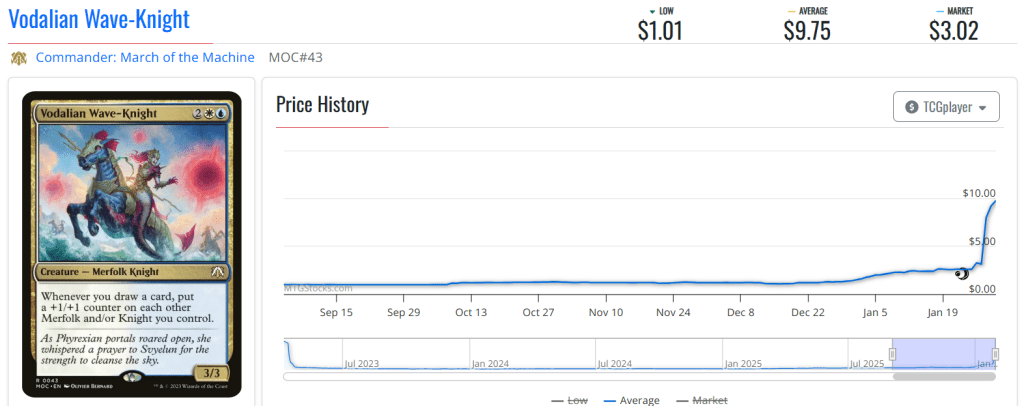Toggle the Market series in chart legend

(703, 400)
